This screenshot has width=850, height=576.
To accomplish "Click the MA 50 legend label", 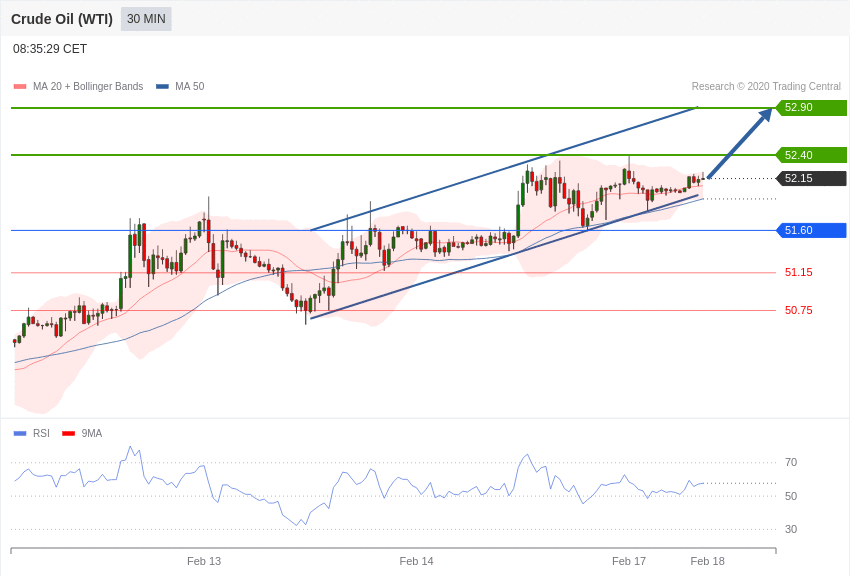I will click(190, 86).
